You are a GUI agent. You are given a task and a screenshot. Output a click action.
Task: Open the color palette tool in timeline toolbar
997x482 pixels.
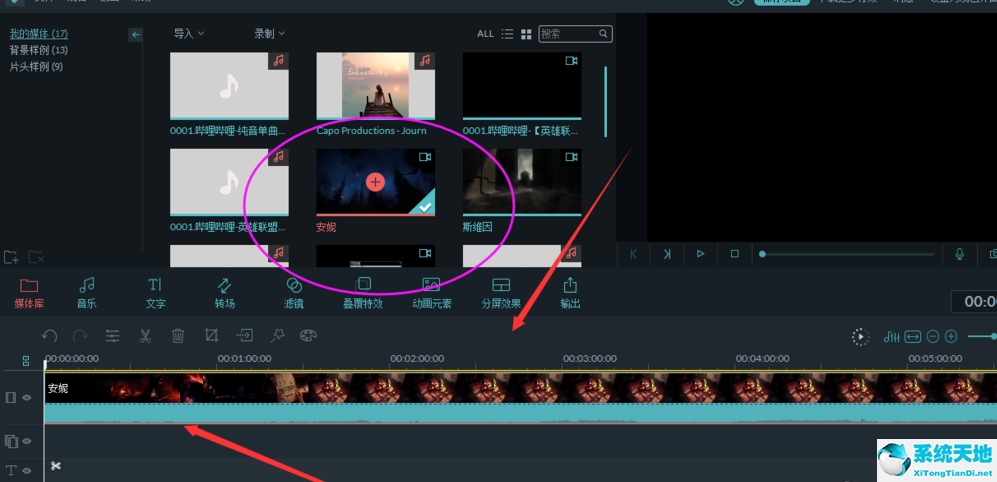click(308, 336)
